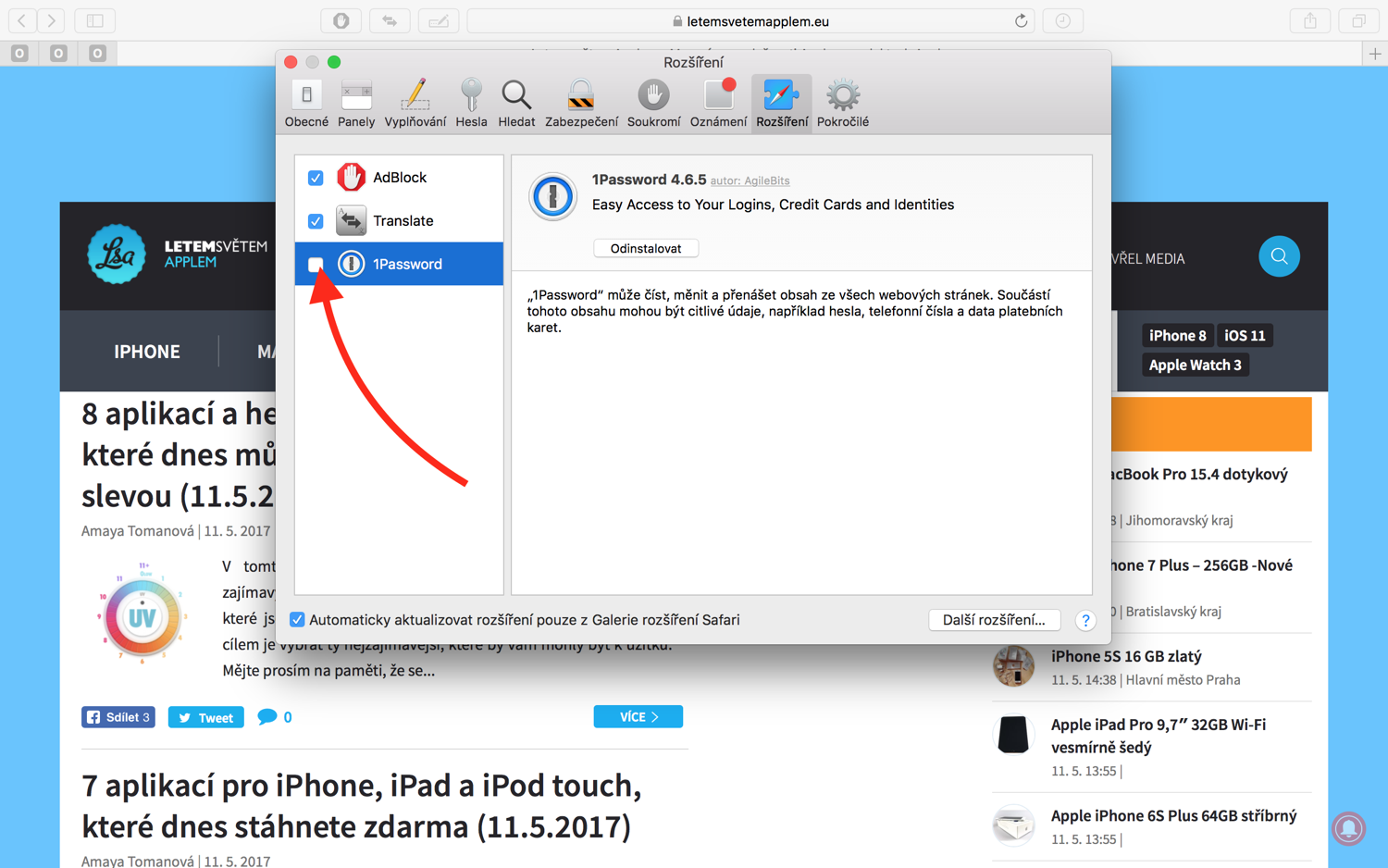Open a new tab with plus button

click(1375, 54)
